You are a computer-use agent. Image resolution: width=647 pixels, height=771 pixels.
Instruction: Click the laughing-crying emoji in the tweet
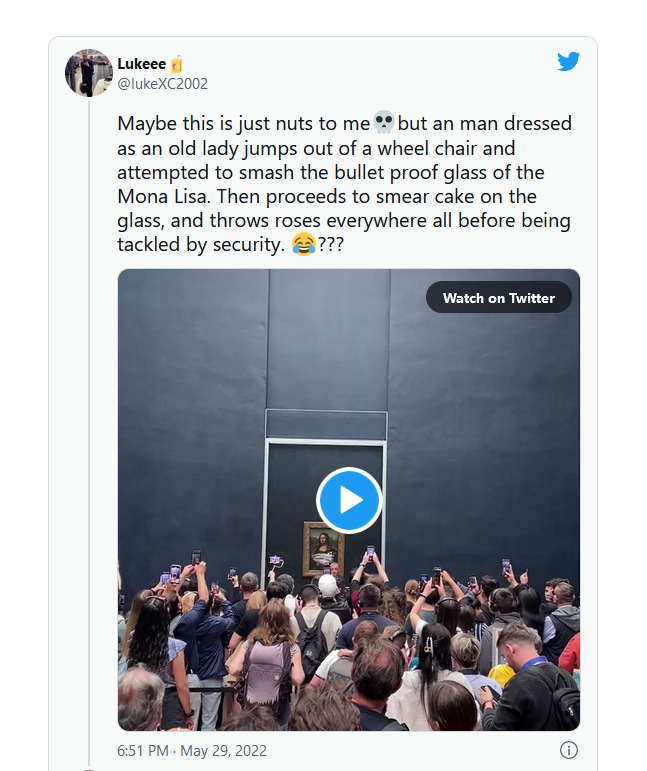point(303,245)
